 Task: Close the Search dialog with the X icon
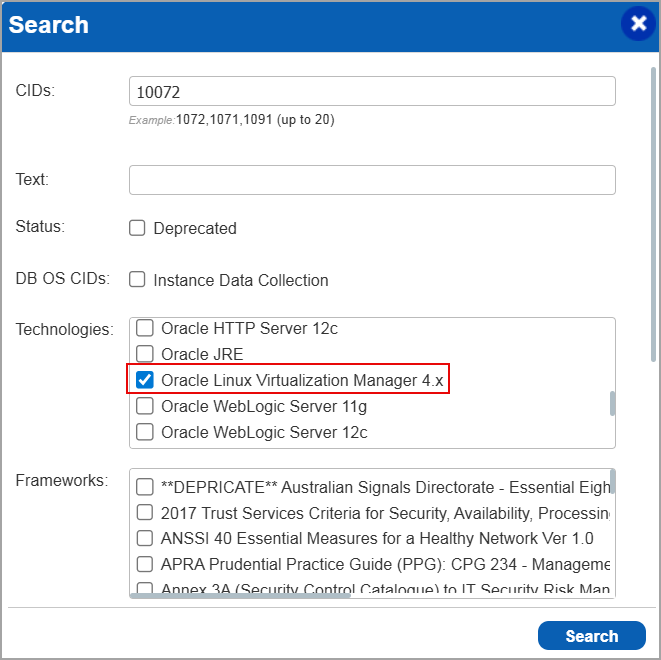tap(638, 24)
